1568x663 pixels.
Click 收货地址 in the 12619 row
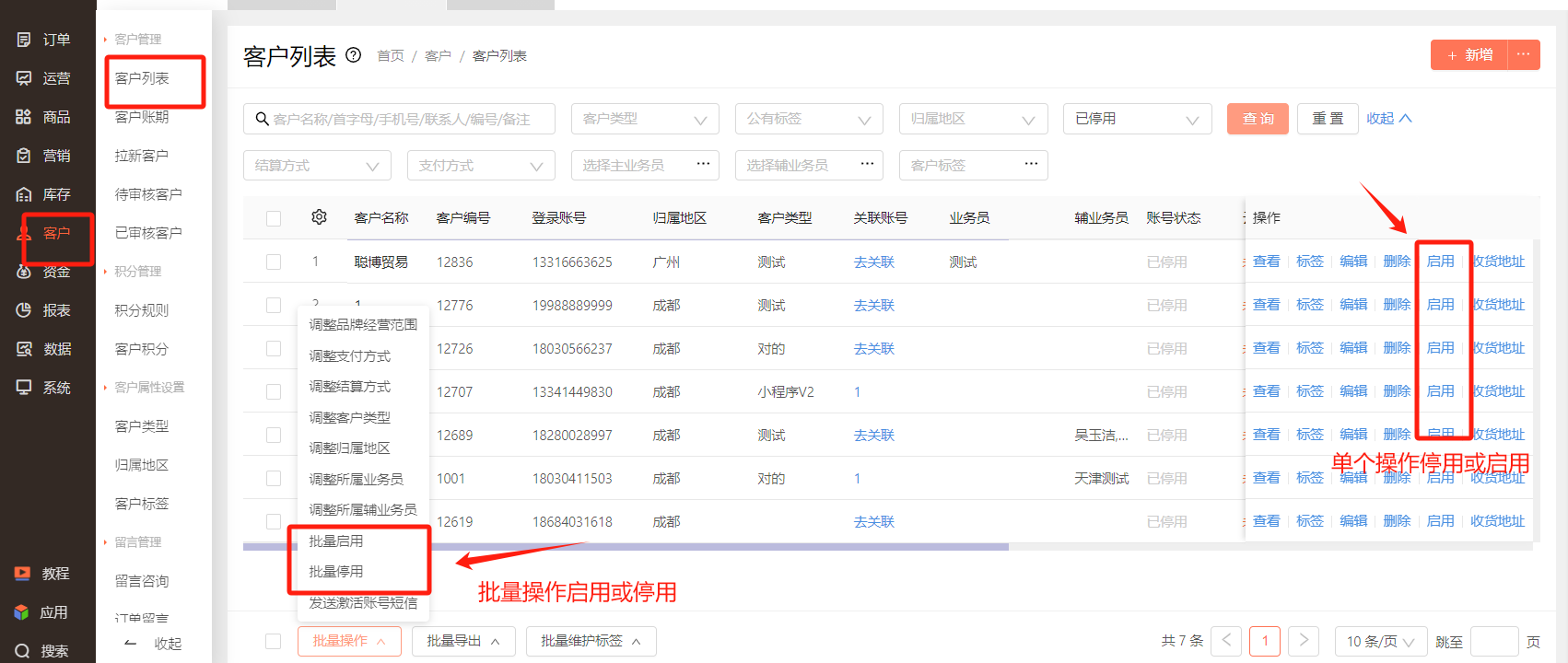(1497, 521)
